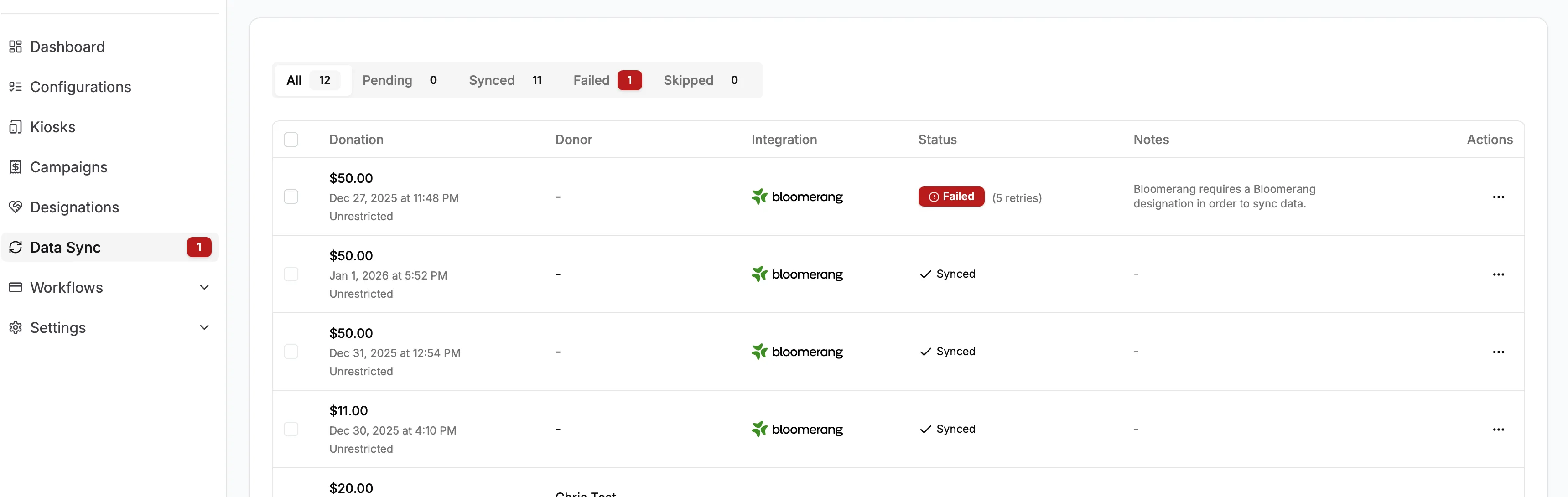
Task: Click the "(5 retries)" text
Action: [1017, 198]
